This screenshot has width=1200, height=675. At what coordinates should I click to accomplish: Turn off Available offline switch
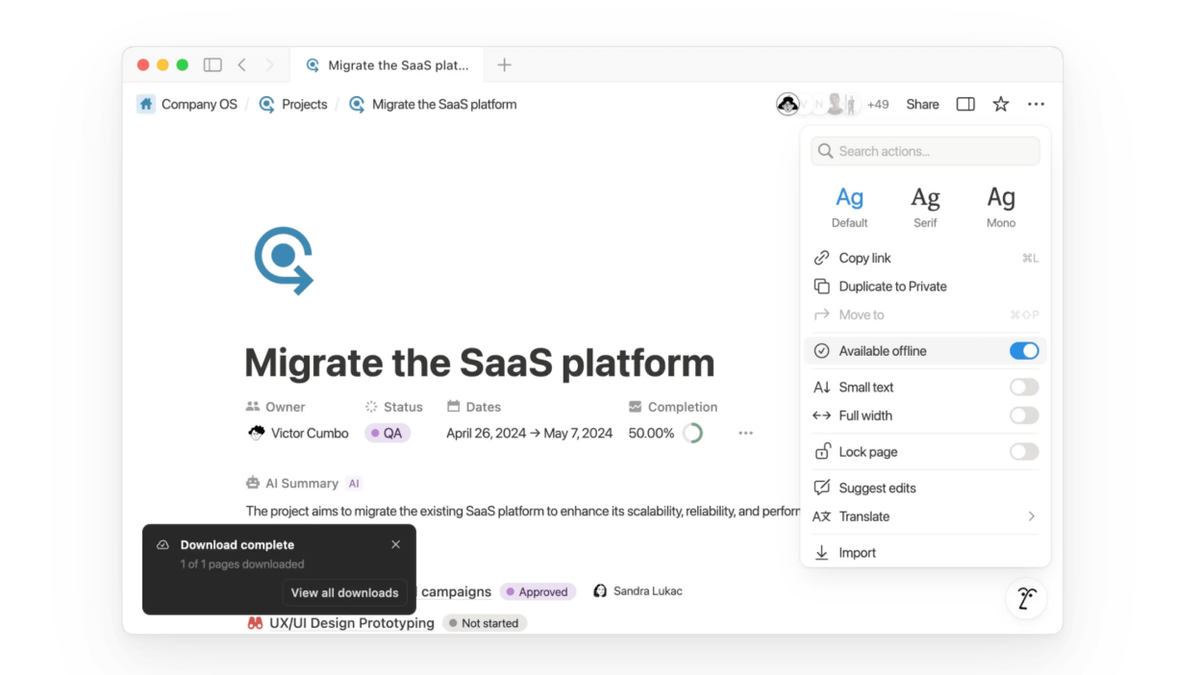pyautogui.click(x=1023, y=351)
